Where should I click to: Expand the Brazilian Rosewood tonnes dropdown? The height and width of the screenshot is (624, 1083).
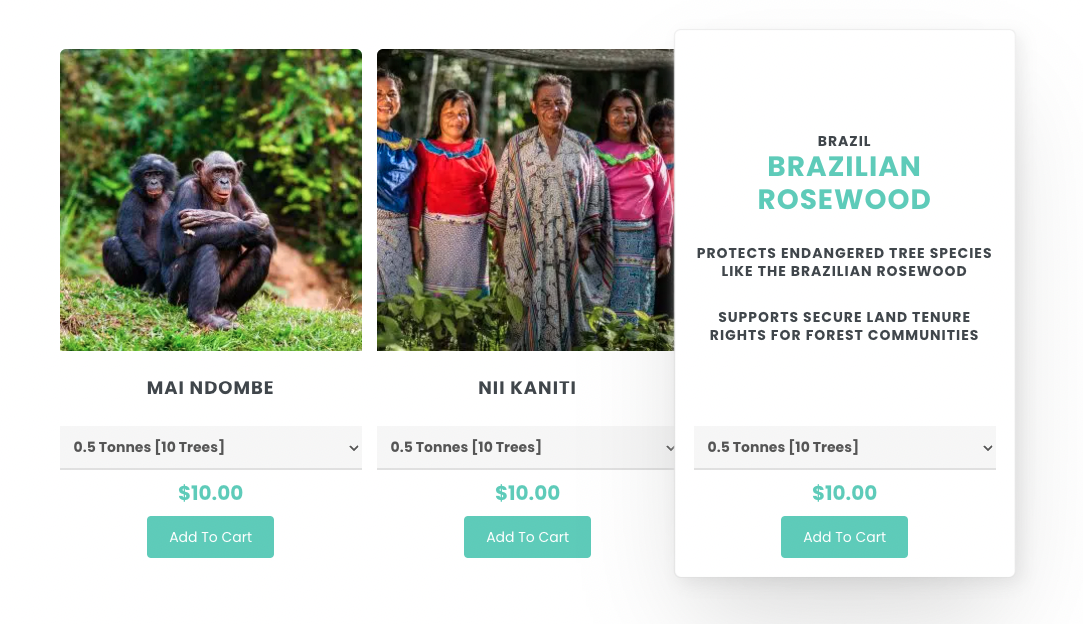[x=844, y=447]
